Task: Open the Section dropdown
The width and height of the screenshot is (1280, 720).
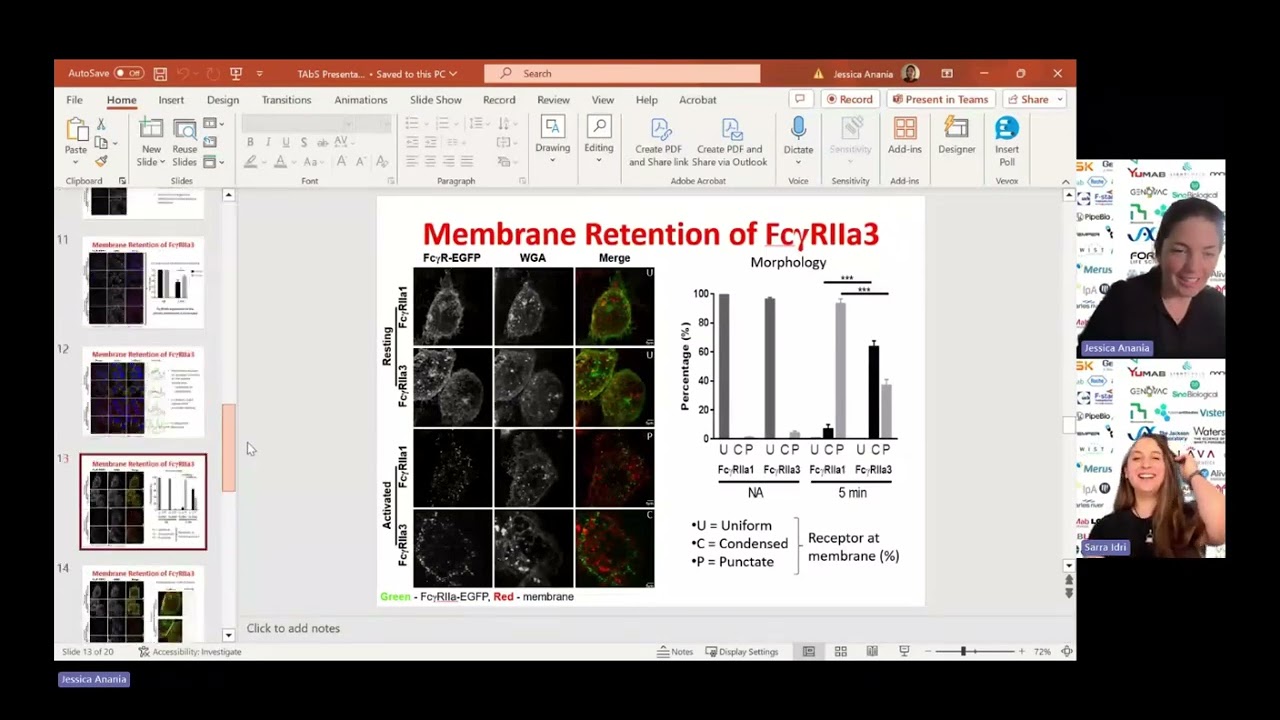Action: pos(212,161)
